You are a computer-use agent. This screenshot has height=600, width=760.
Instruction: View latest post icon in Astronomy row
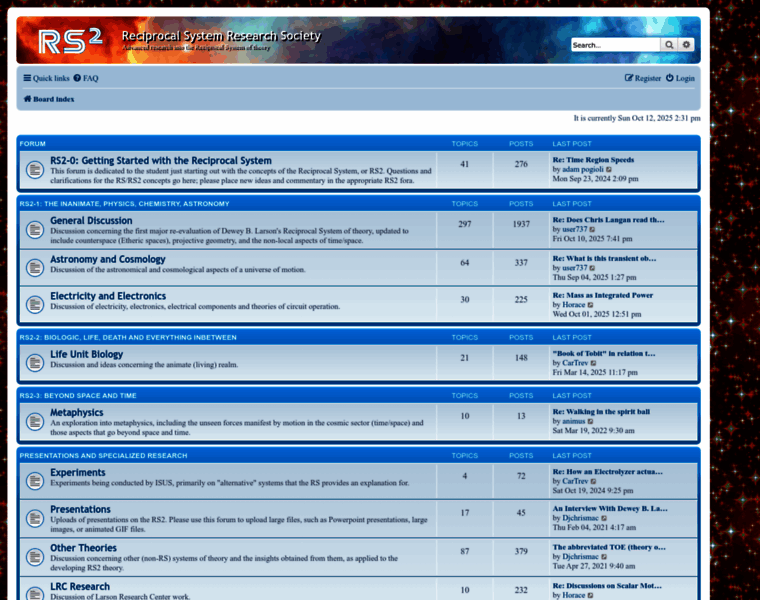tap(592, 268)
